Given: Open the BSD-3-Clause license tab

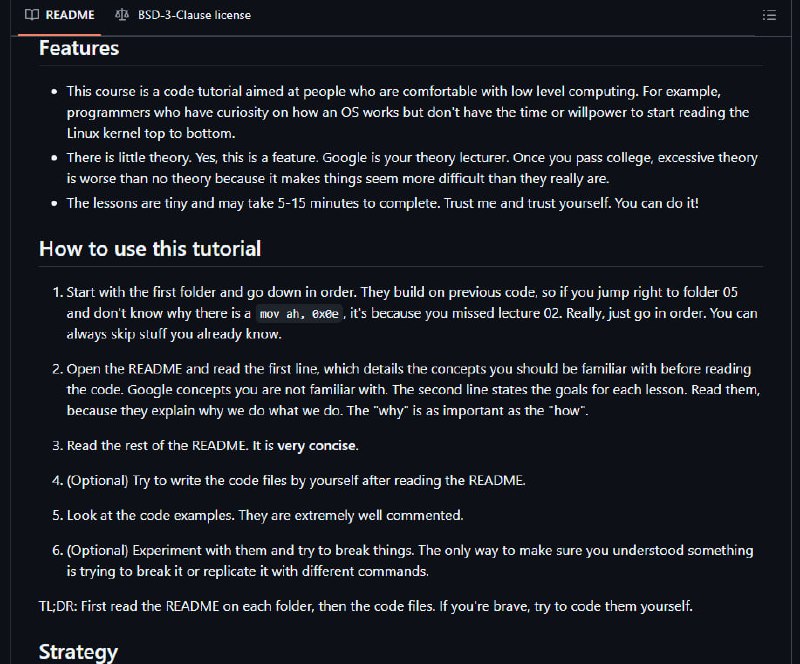Looking at the screenshot, I should (183, 15).
